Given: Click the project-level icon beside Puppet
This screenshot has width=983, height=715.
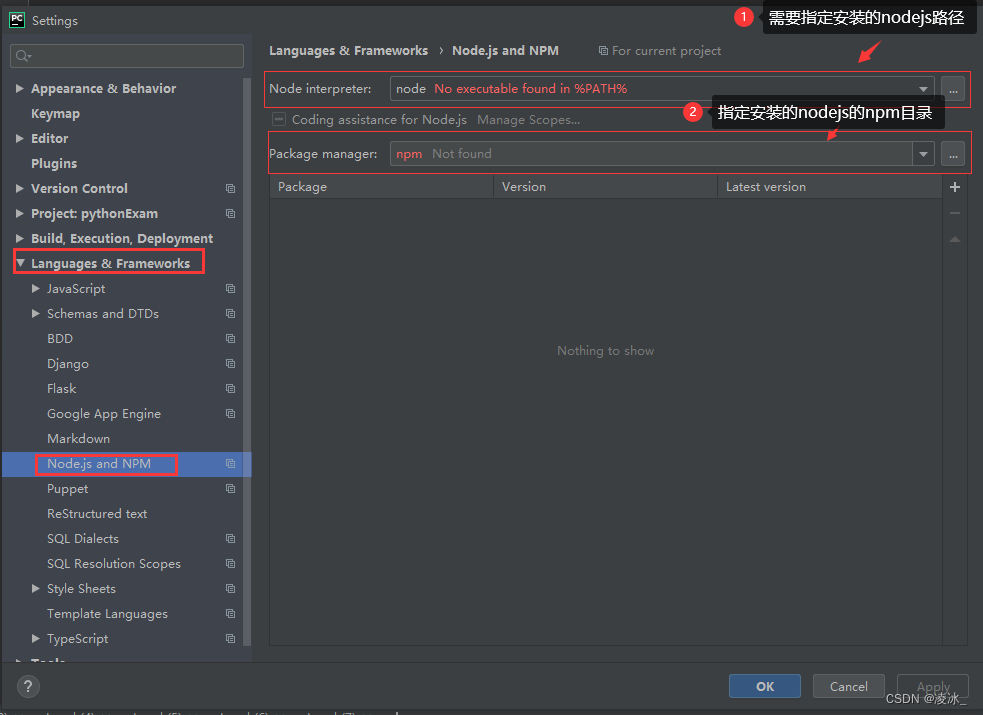Looking at the screenshot, I should click(x=230, y=489).
